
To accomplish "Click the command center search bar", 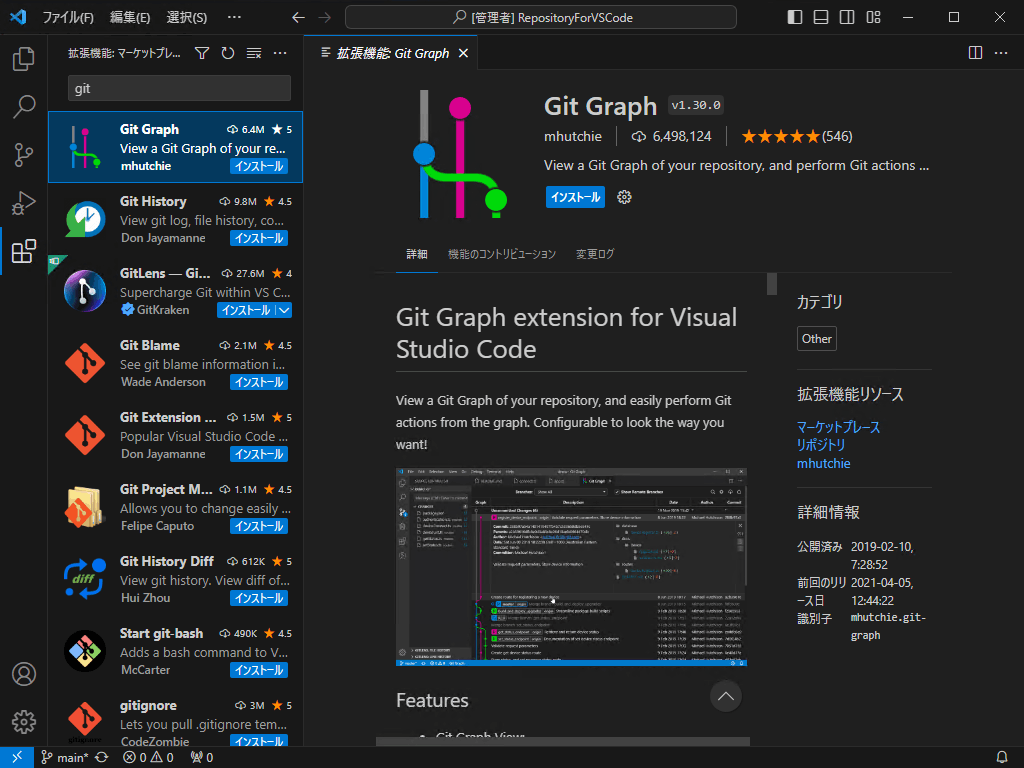I will [541, 18].
